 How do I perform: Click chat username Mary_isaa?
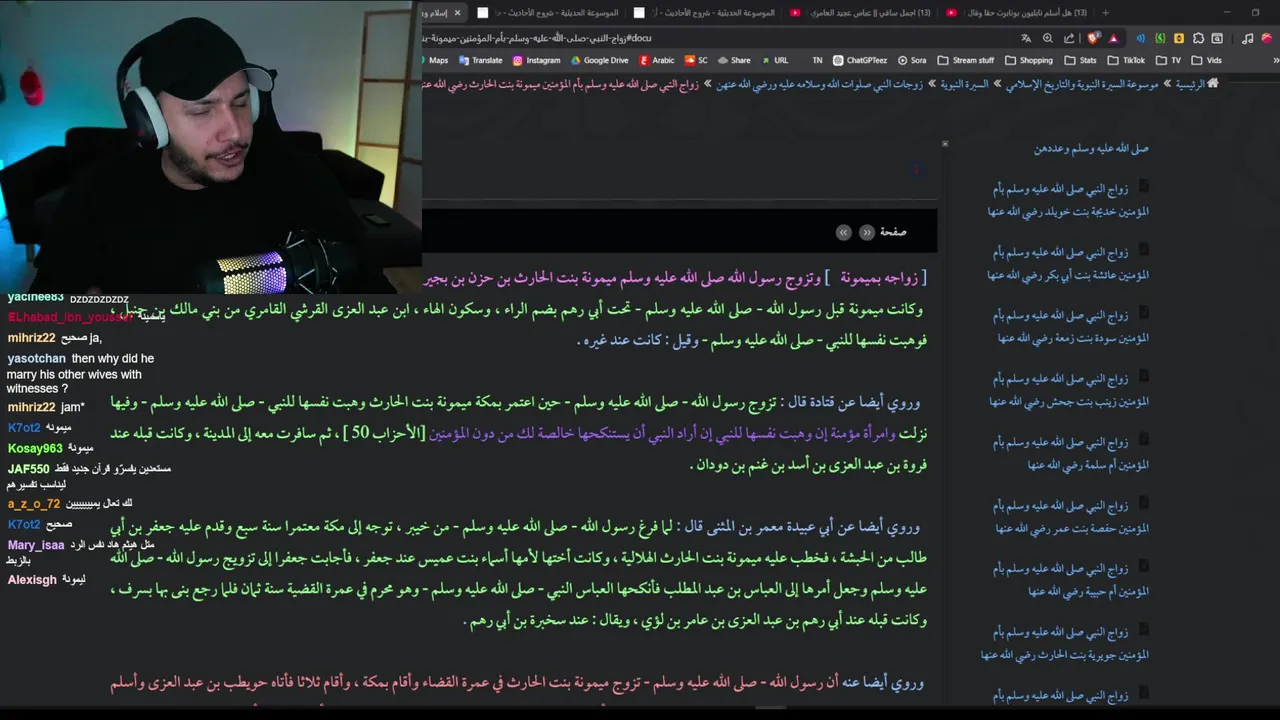(36, 545)
